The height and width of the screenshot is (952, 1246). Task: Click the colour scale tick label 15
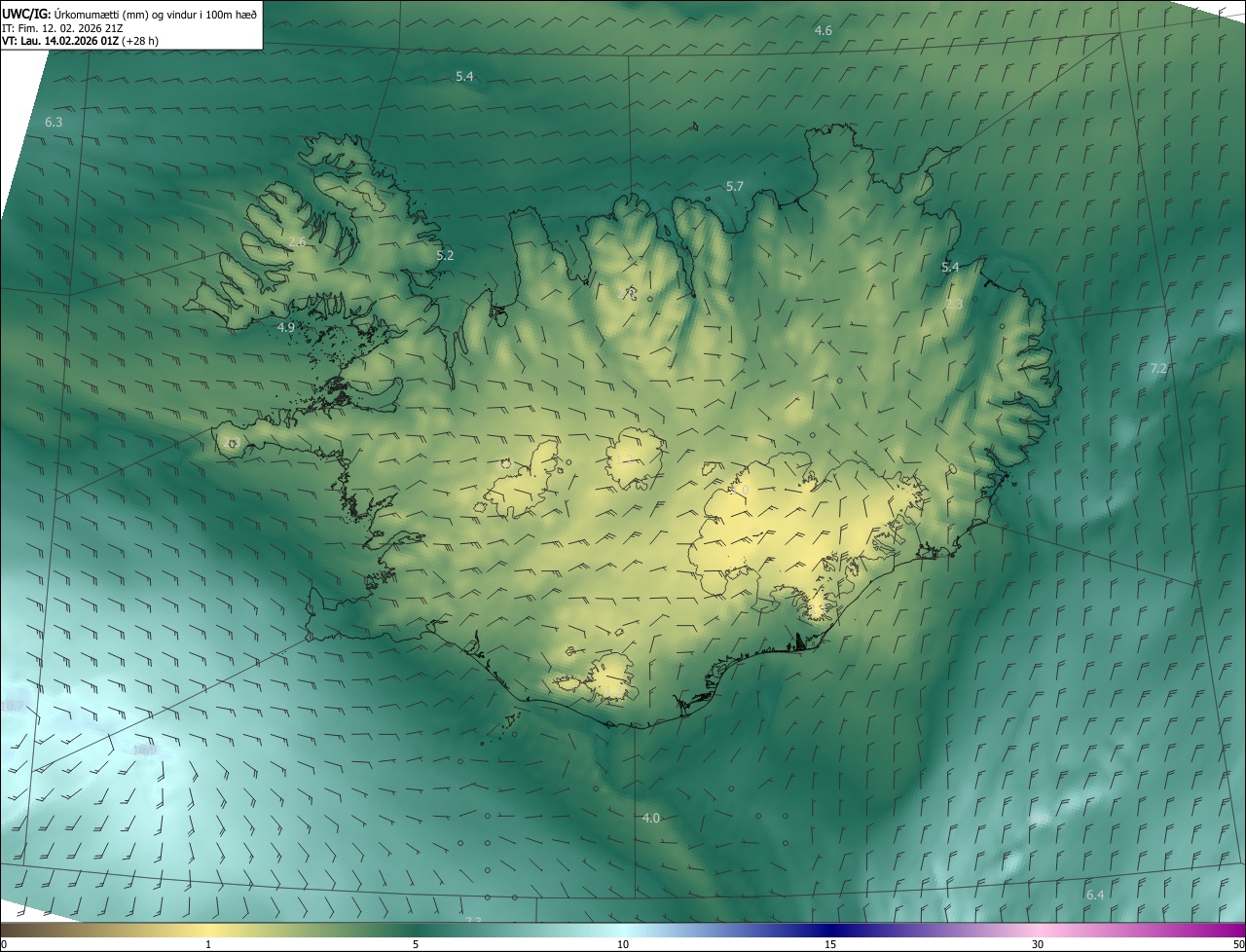830,944
